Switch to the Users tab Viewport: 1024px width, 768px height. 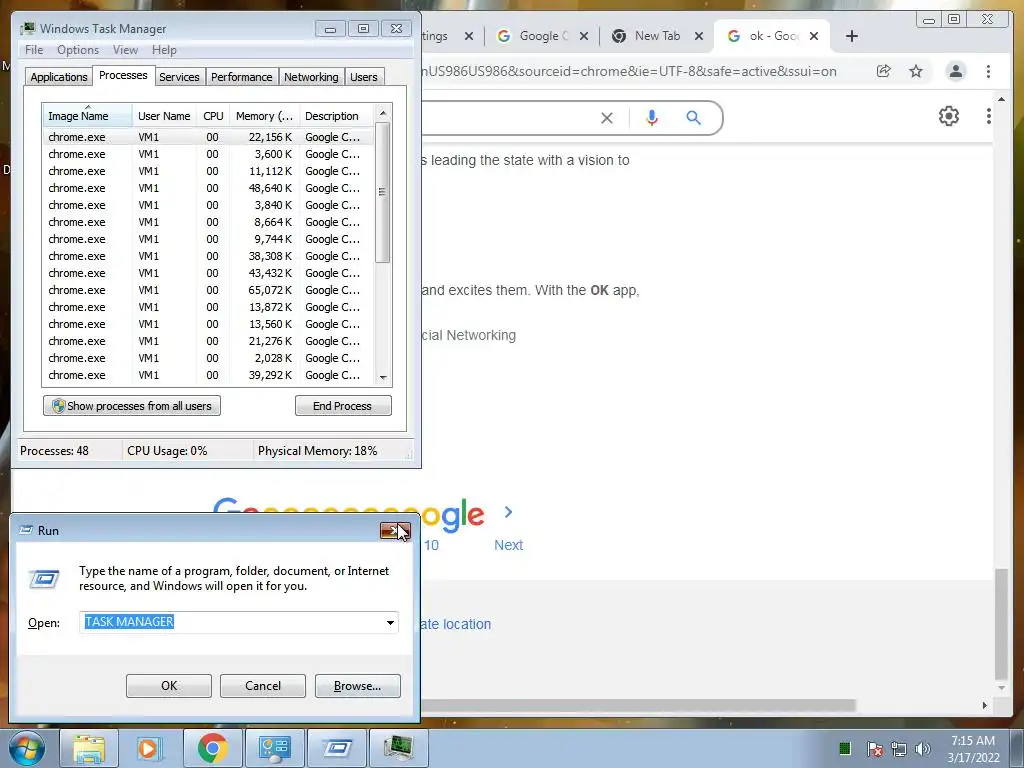tap(363, 77)
